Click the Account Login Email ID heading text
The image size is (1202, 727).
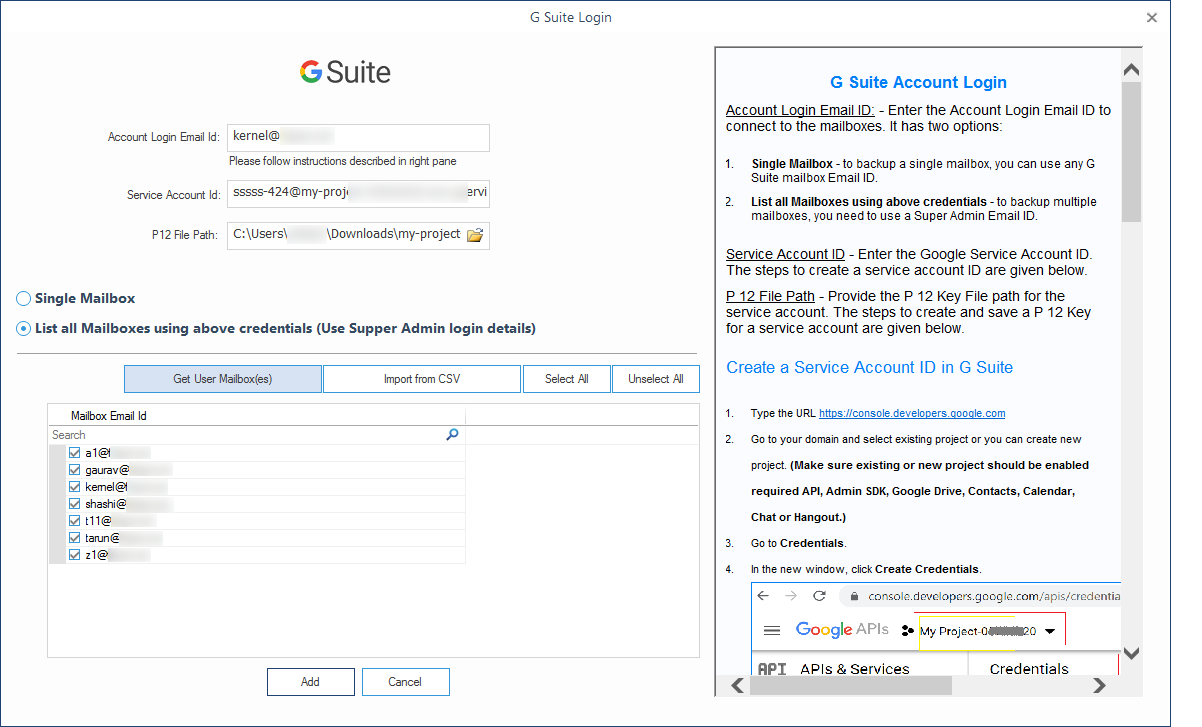[800, 110]
